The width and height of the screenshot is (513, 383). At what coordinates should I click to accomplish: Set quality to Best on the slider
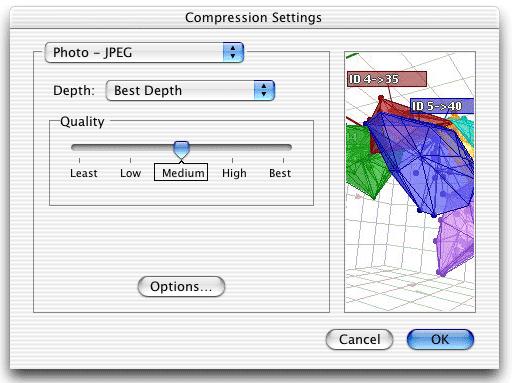coord(280,173)
